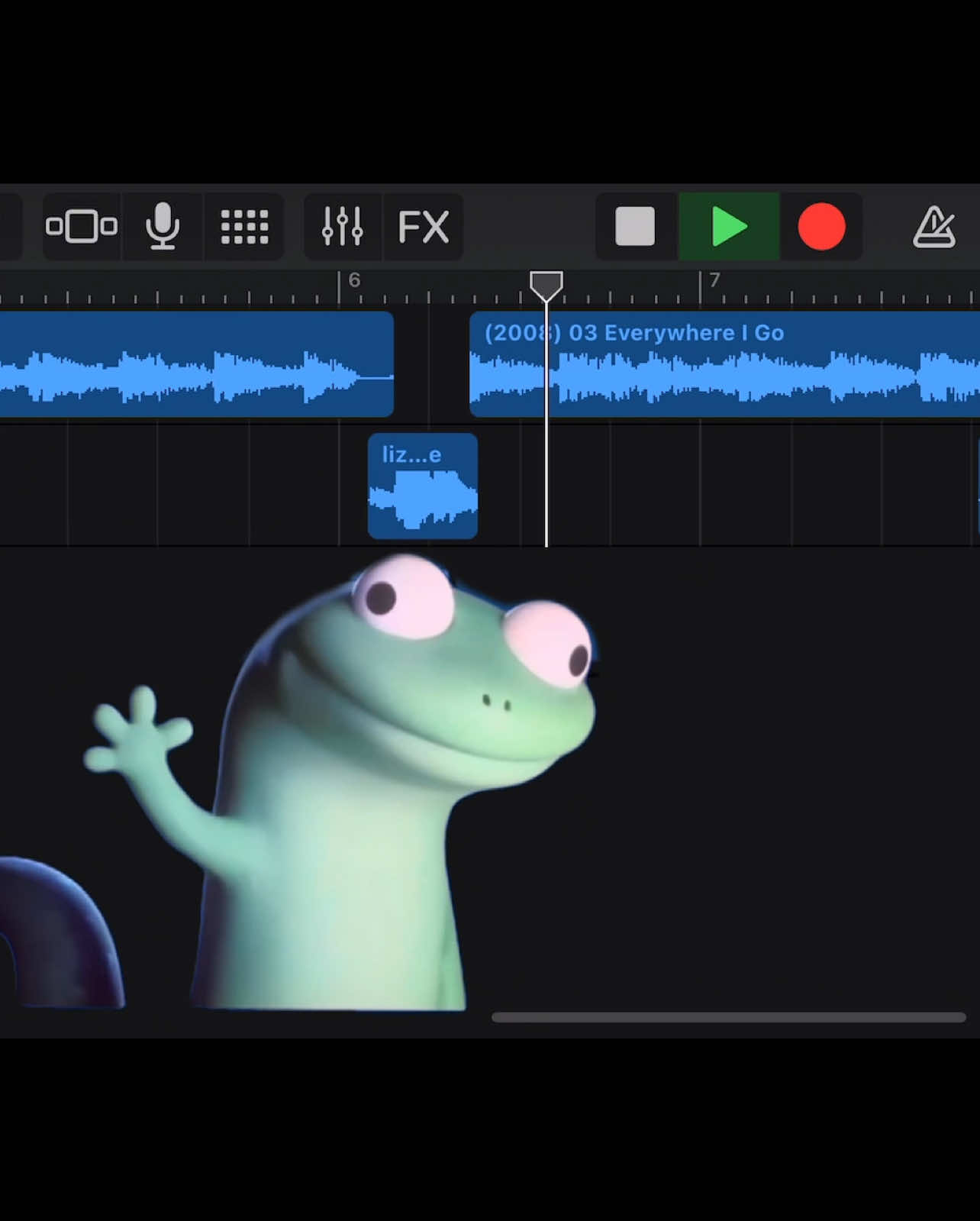980x1221 pixels.
Task: Toggle the metronome icon
Action: coord(934,227)
